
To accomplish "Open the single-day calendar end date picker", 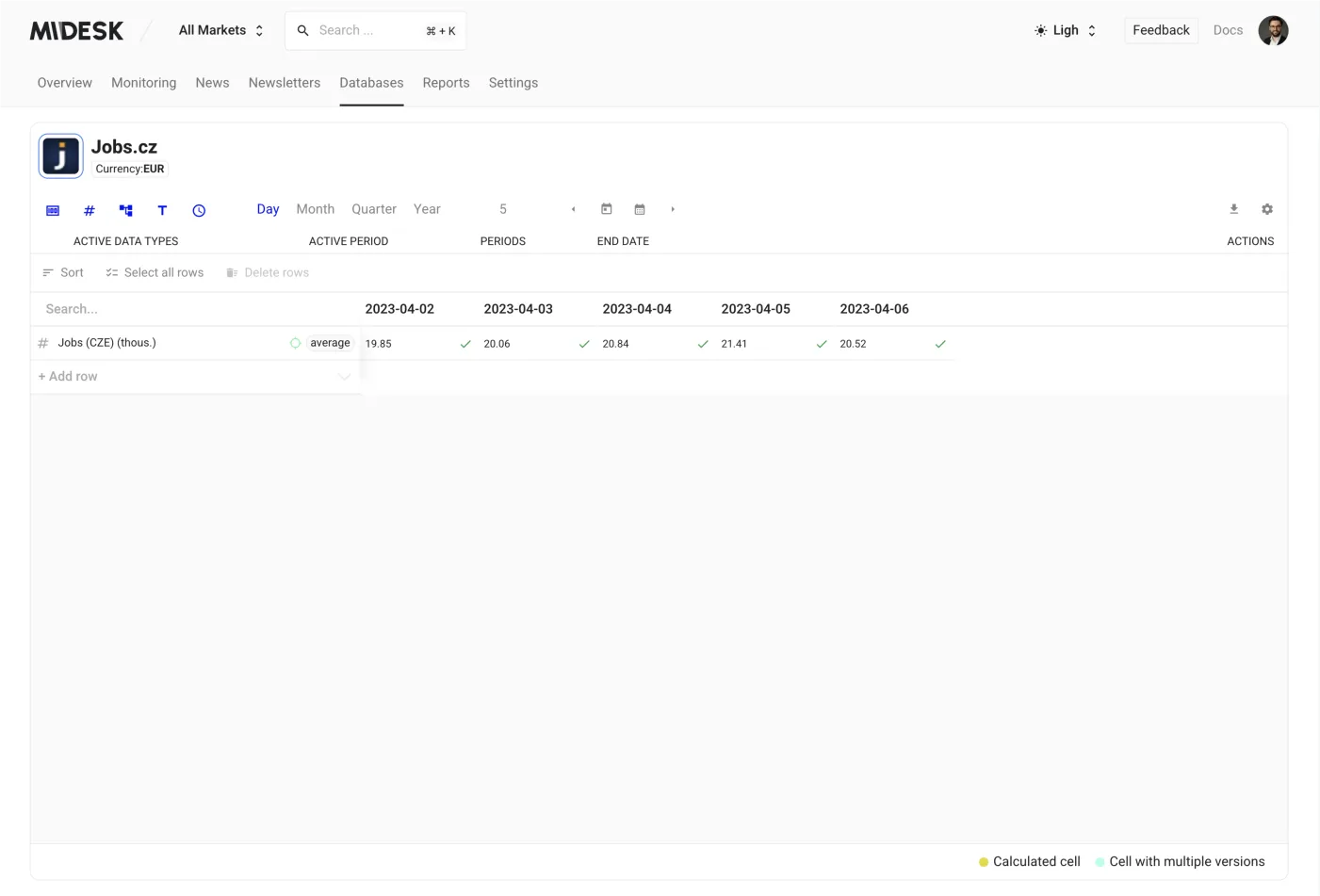I will click(x=607, y=209).
